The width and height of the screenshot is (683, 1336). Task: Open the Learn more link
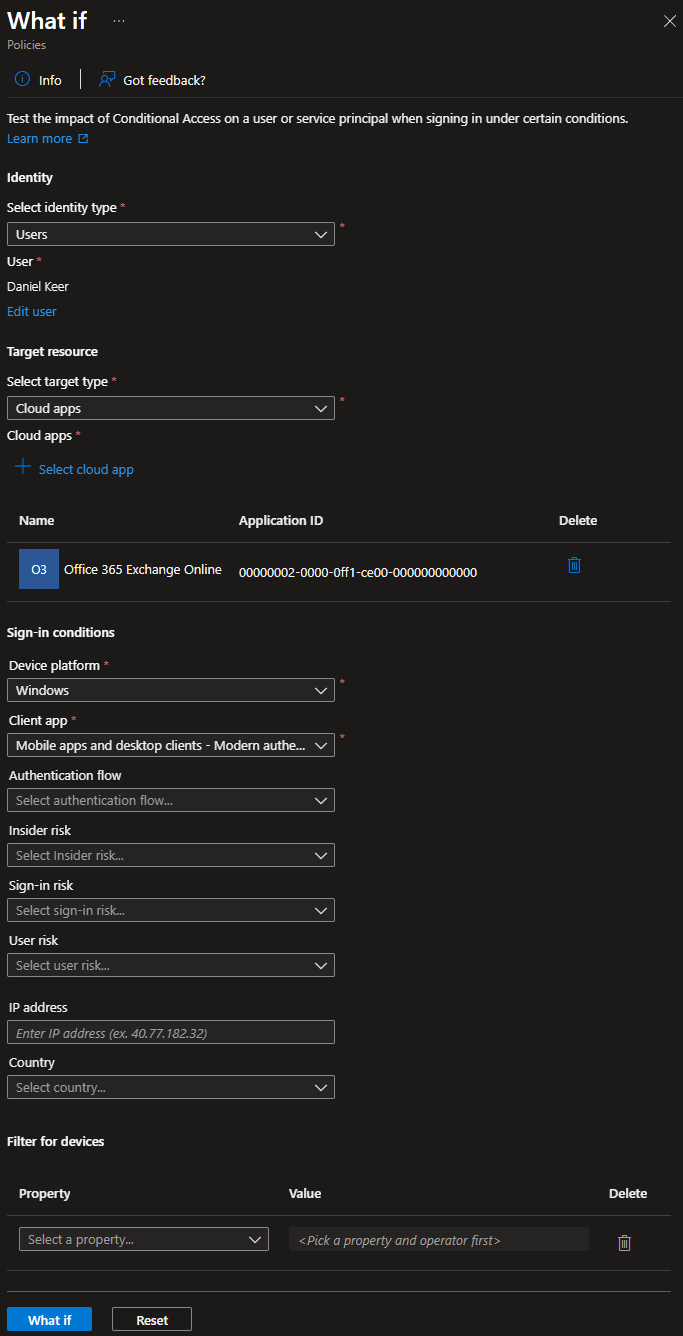(48, 139)
